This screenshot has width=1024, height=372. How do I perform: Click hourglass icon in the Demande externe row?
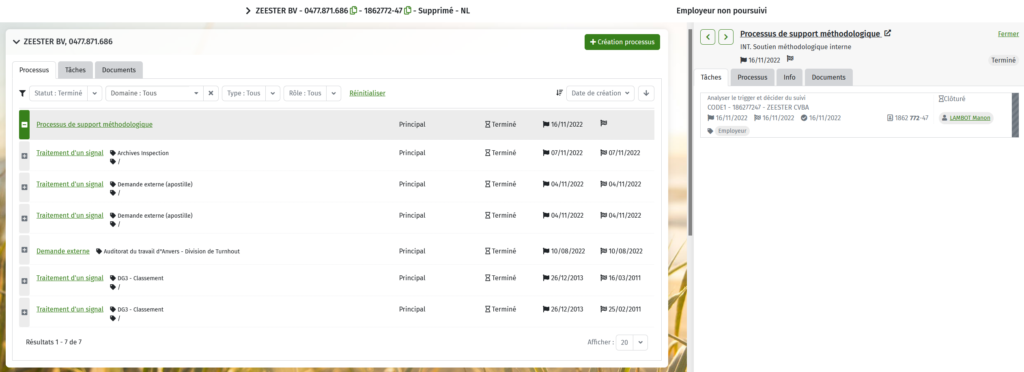coord(487,251)
